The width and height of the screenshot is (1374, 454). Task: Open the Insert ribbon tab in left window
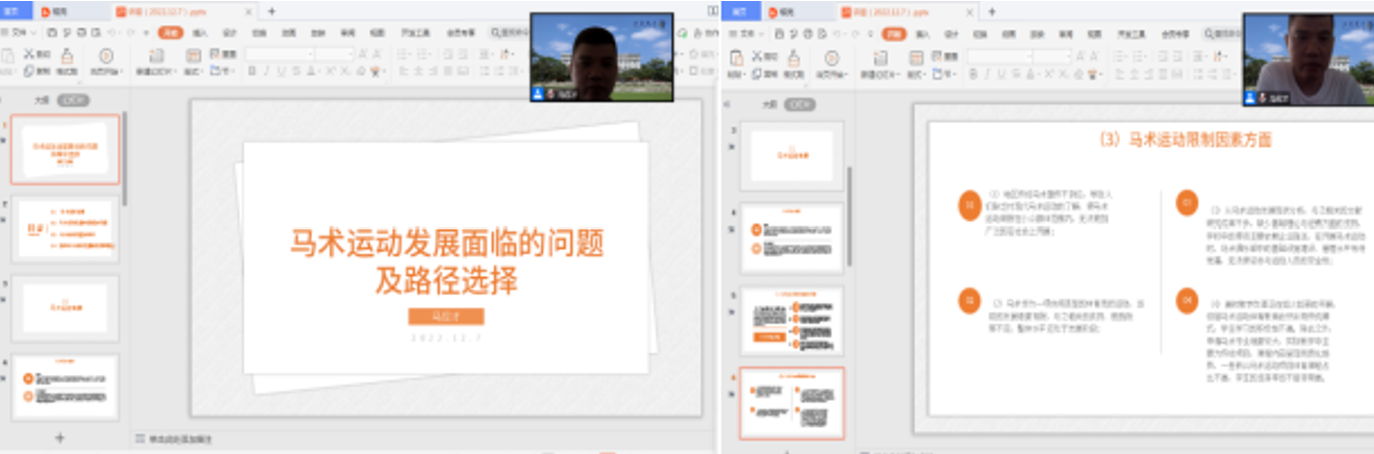200,33
